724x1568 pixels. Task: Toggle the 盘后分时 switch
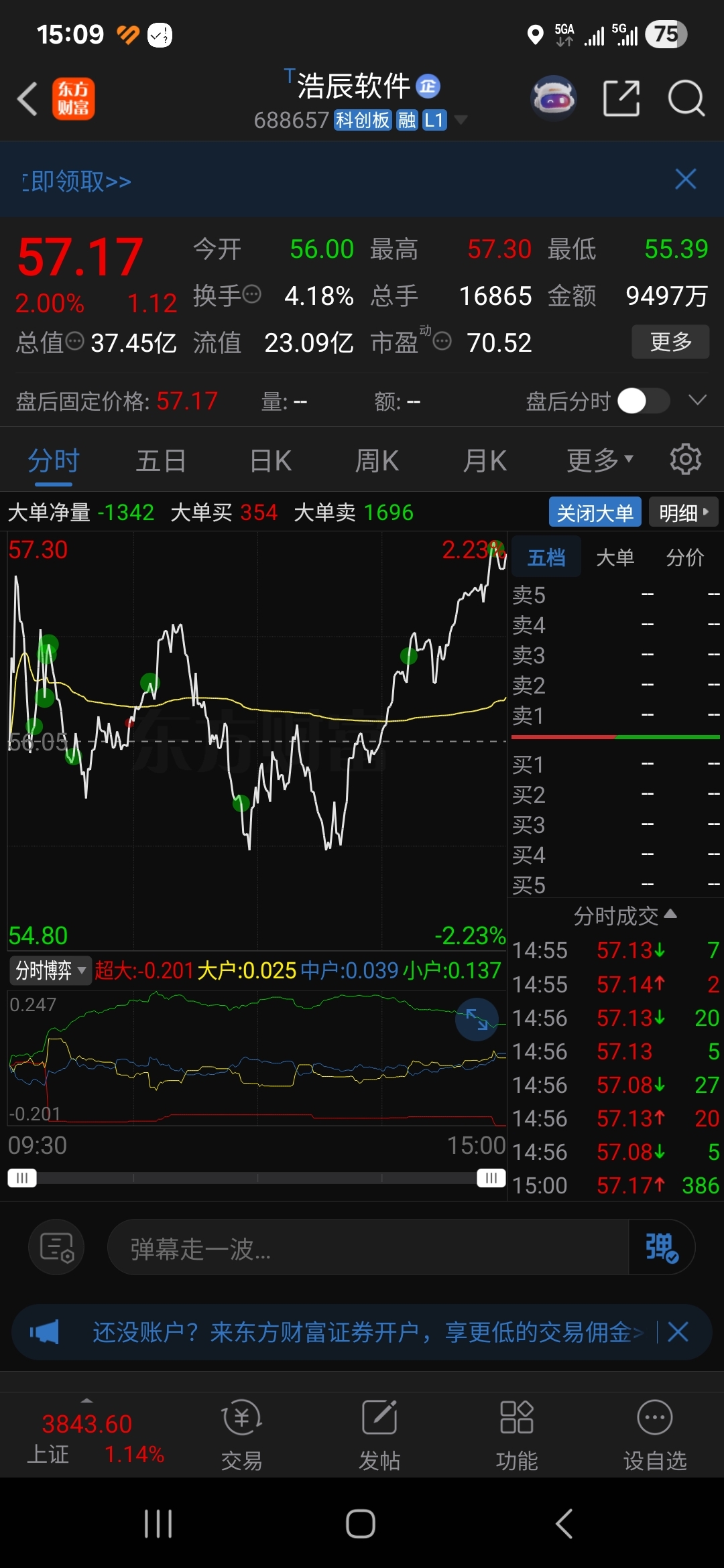(x=644, y=401)
